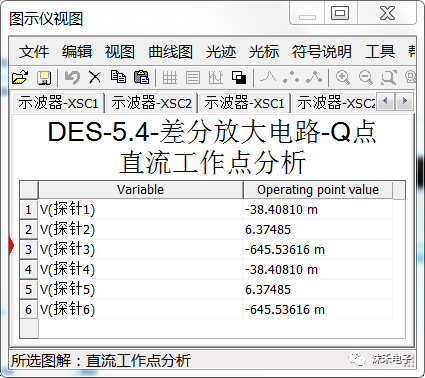Select row header number 1
425x378 pixels.
click(x=29, y=210)
